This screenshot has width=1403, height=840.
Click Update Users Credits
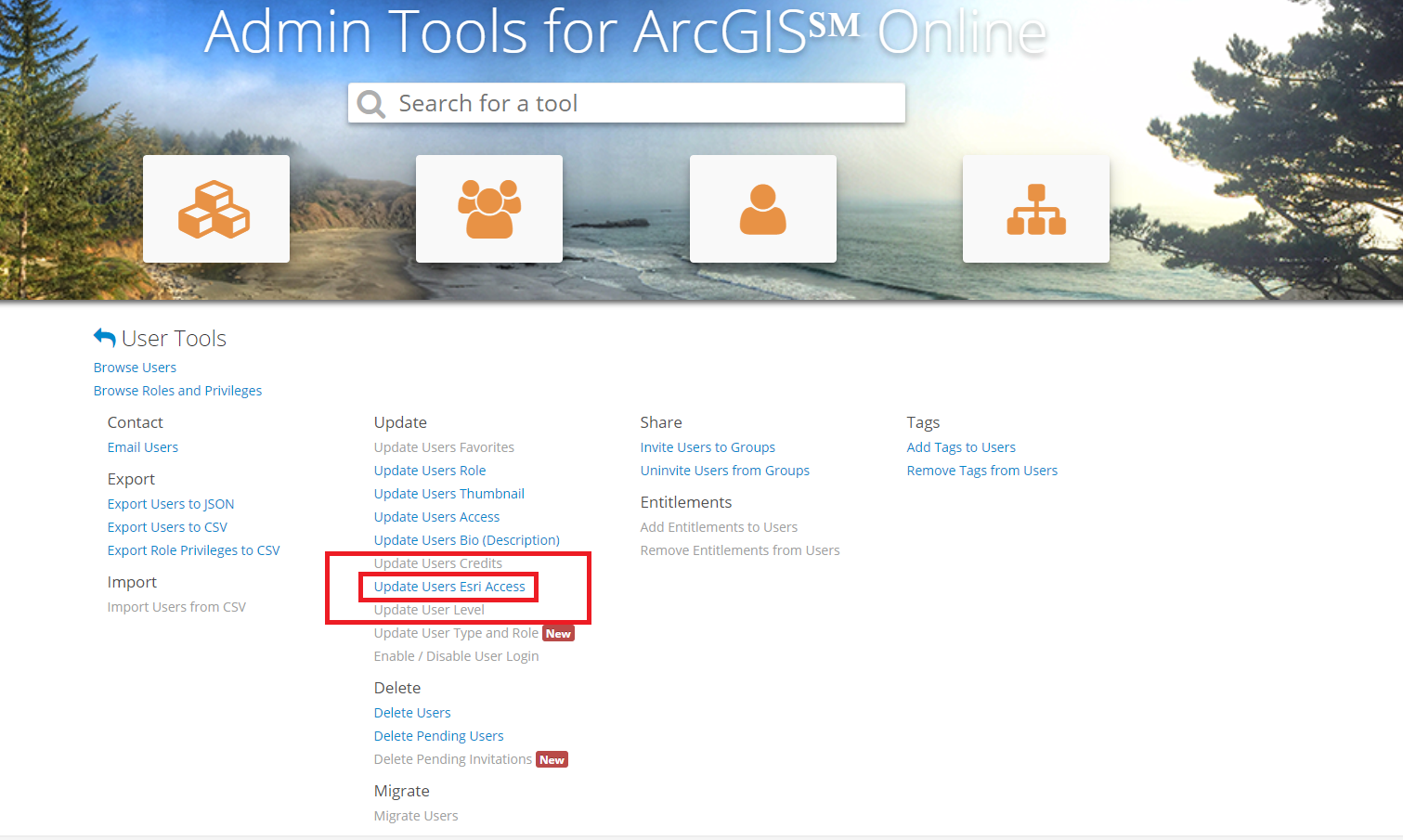tap(438, 563)
